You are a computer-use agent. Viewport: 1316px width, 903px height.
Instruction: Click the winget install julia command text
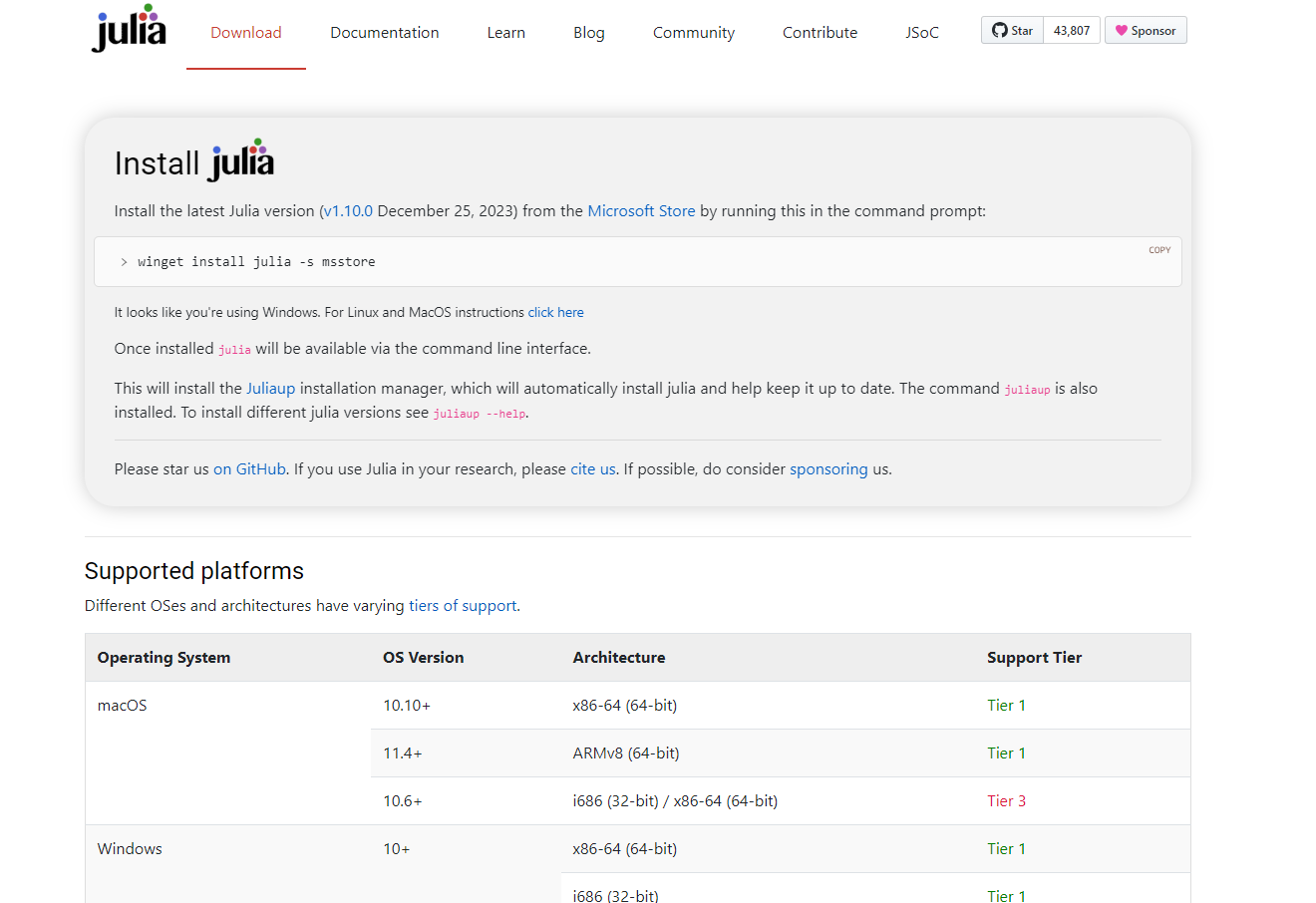coord(256,262)
